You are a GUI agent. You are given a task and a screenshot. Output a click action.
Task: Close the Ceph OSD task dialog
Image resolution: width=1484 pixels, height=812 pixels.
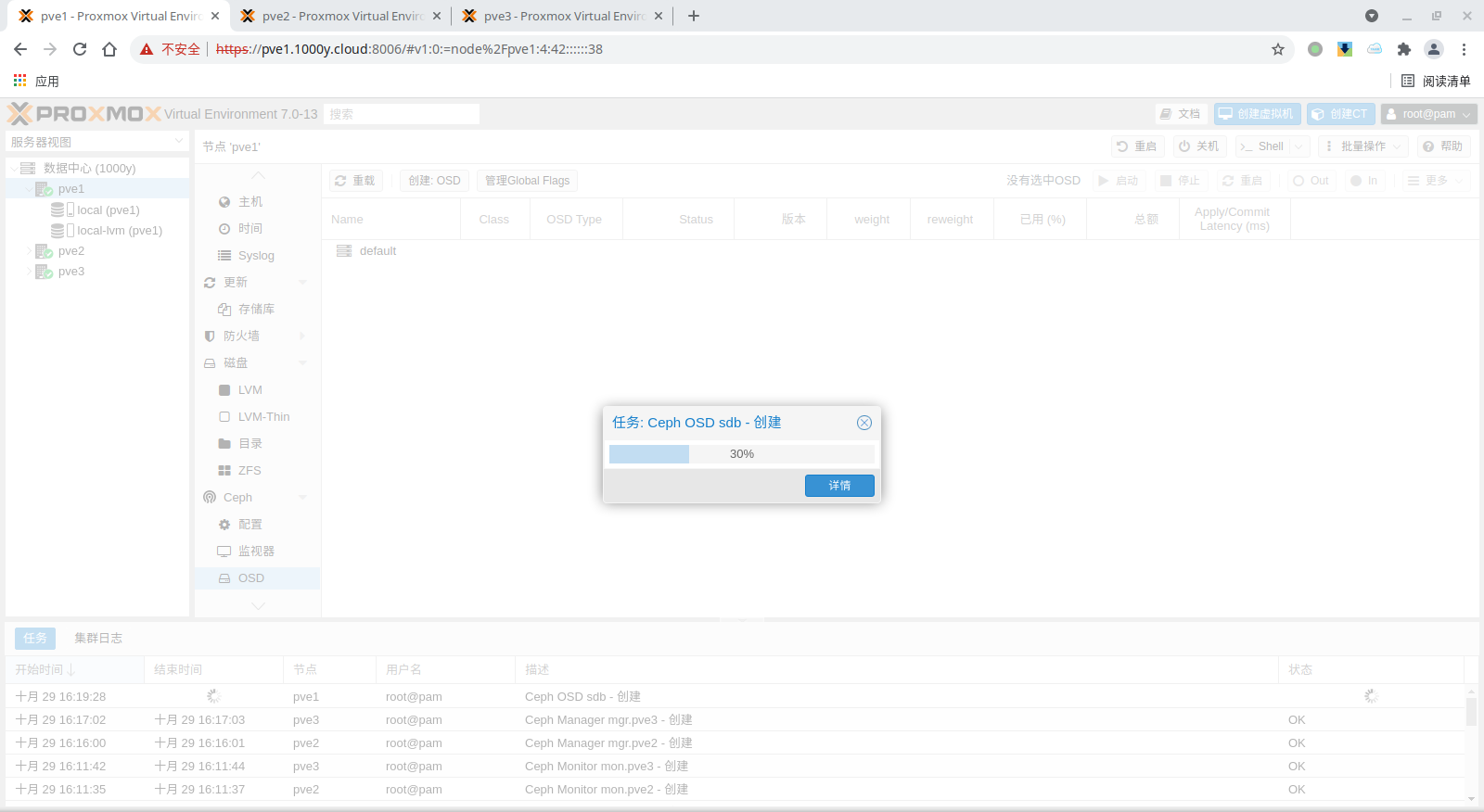[864, 423]
